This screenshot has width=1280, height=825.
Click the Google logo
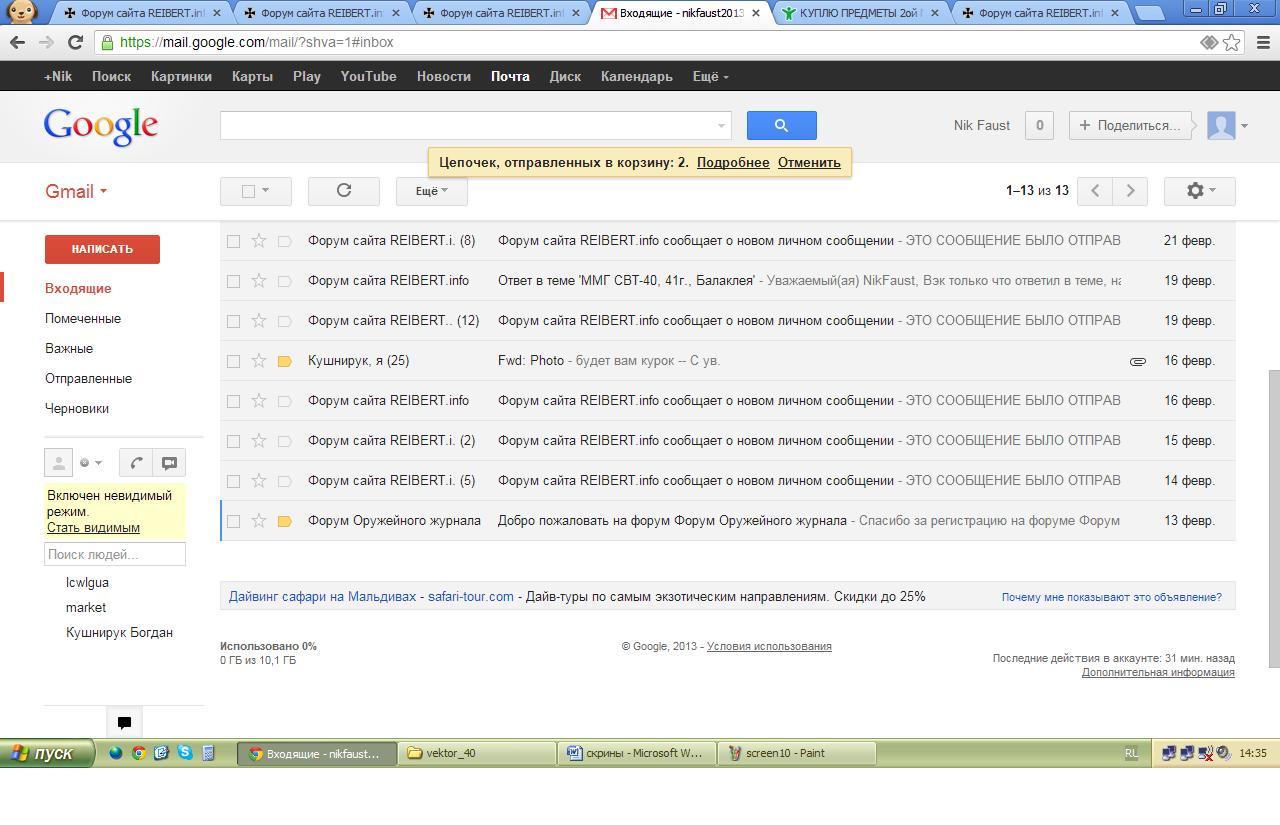(100, 127)
